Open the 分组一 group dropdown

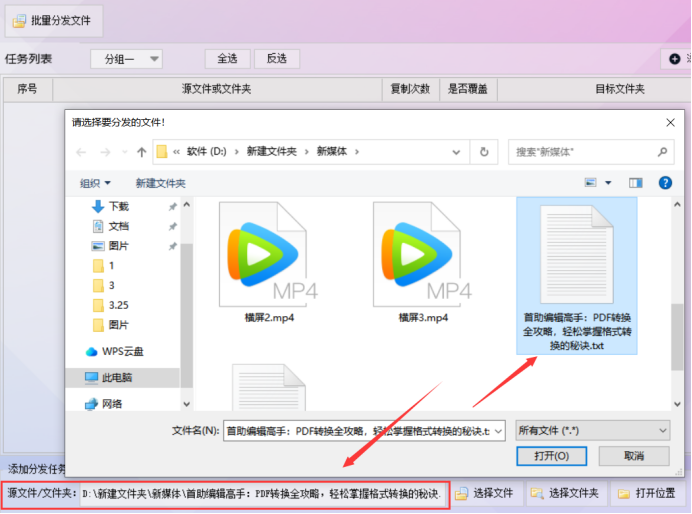point(126,59)
